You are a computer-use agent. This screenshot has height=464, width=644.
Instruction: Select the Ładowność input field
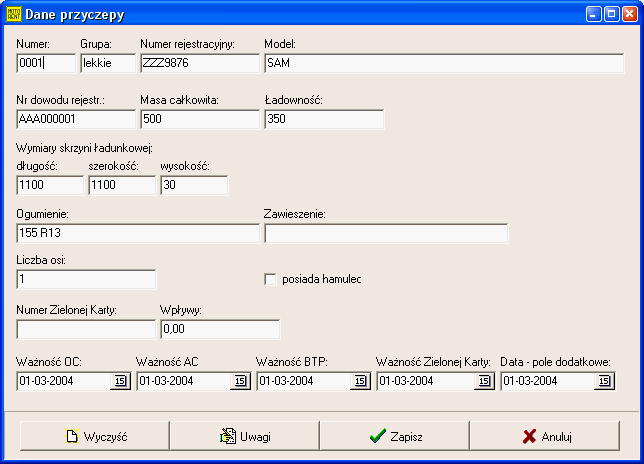[323, 120]
